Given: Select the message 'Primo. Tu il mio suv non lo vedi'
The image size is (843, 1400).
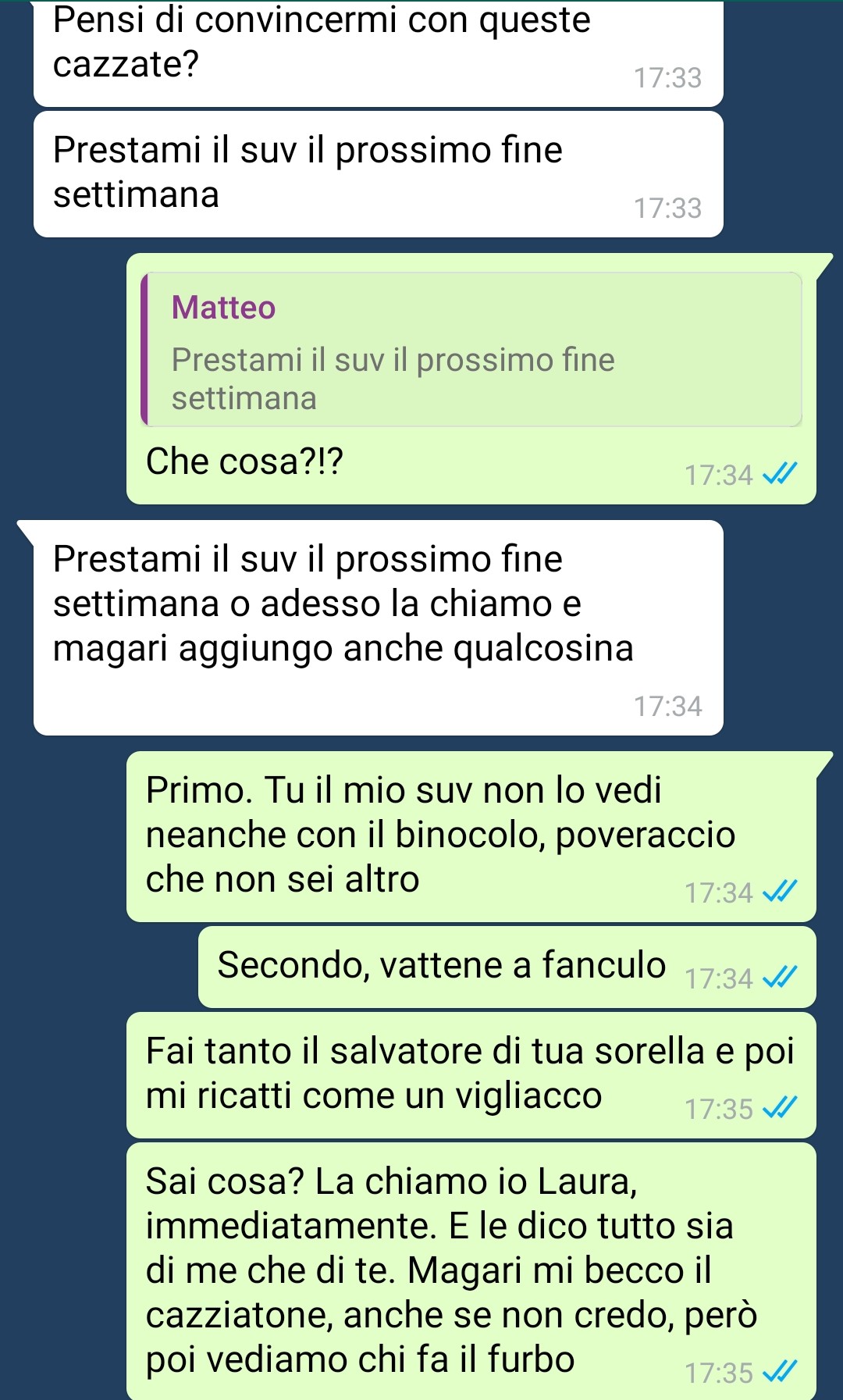Looking at the screenshot, I should 471,836.
